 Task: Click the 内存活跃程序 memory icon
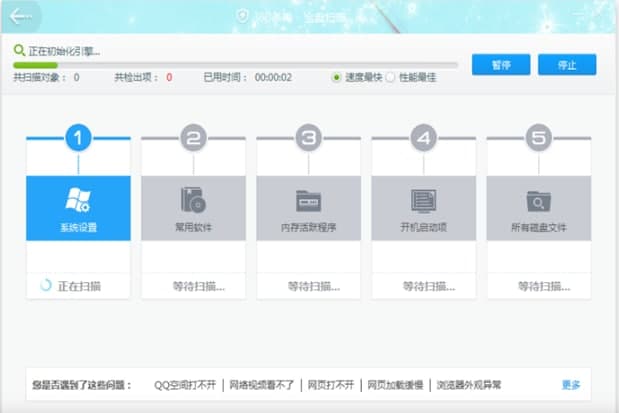click(x=308, y=198)
